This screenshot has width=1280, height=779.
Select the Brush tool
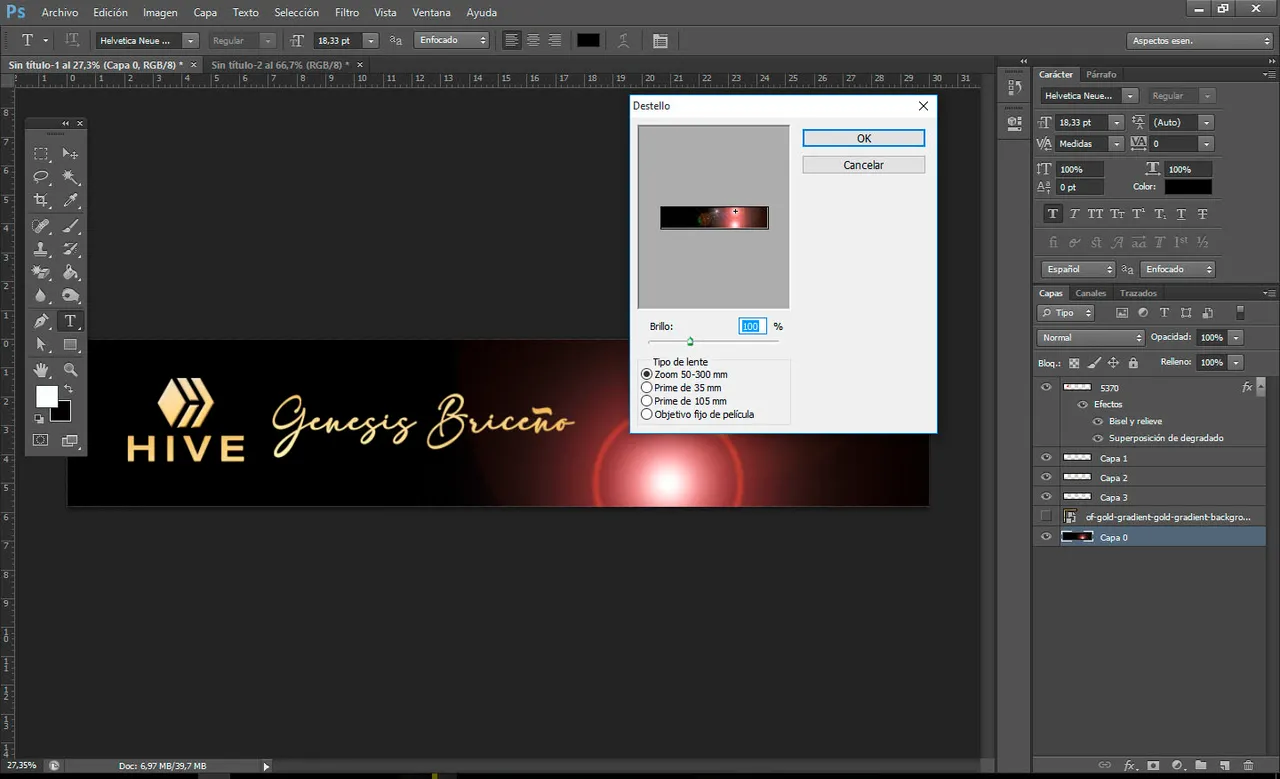pyautogui.click(x=70, y=226)
